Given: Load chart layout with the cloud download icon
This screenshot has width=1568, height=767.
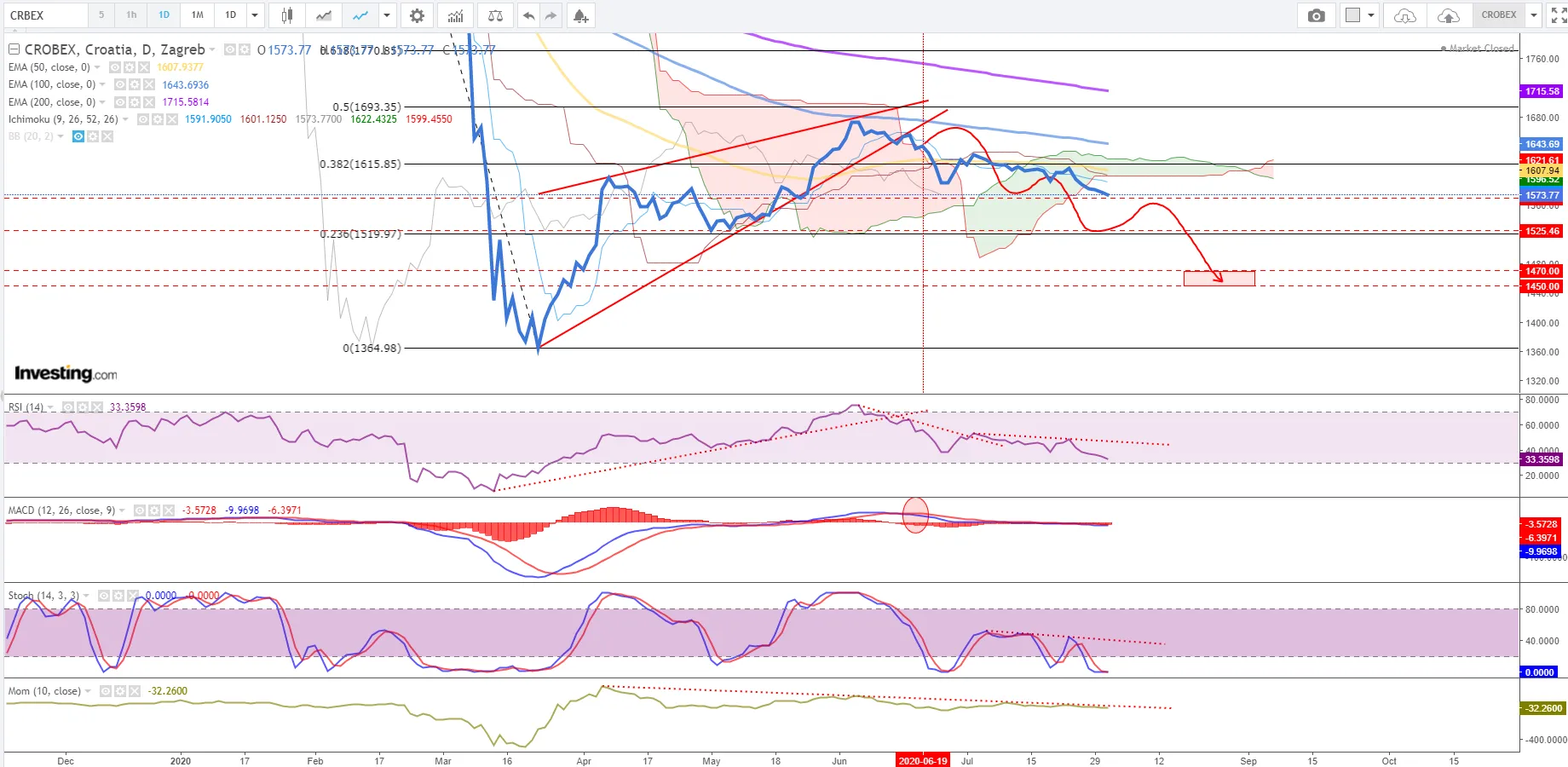Looking at the screenshot, I should pos(1405,15).
